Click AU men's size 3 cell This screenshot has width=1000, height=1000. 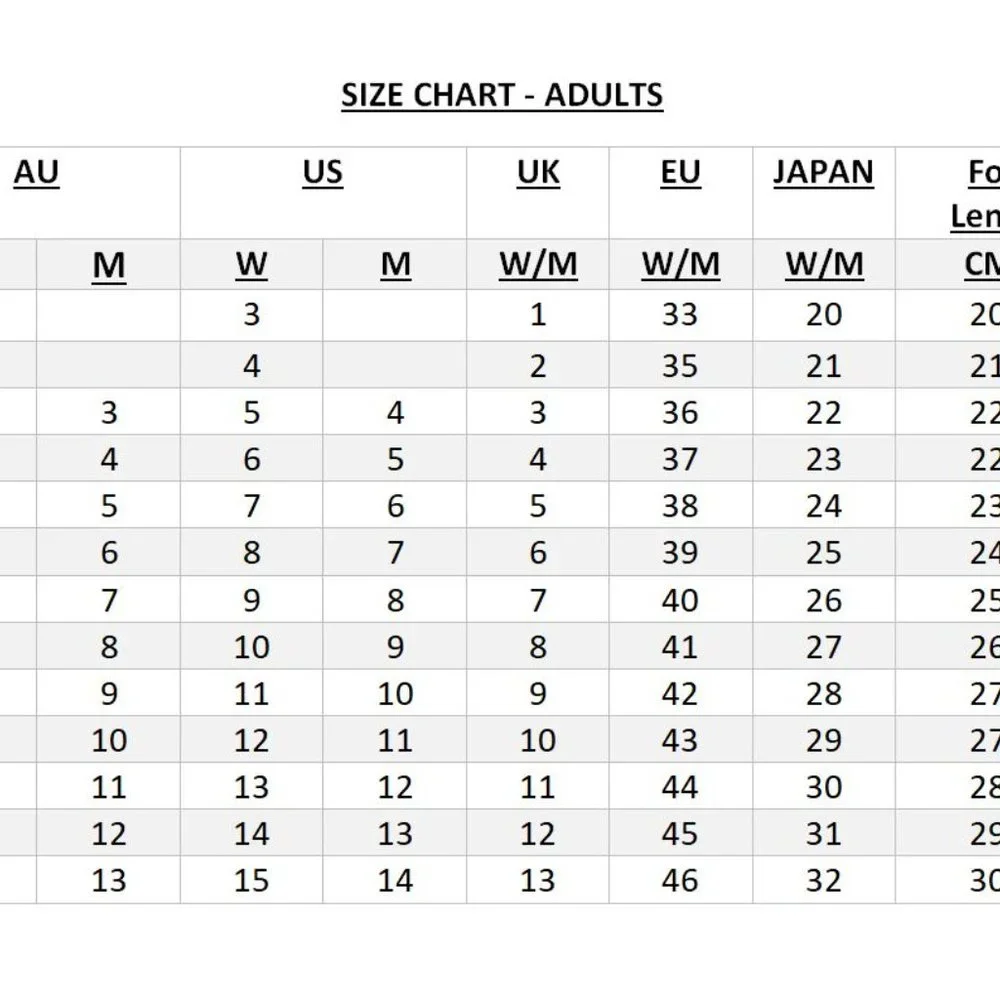click(x=108, y=412)
